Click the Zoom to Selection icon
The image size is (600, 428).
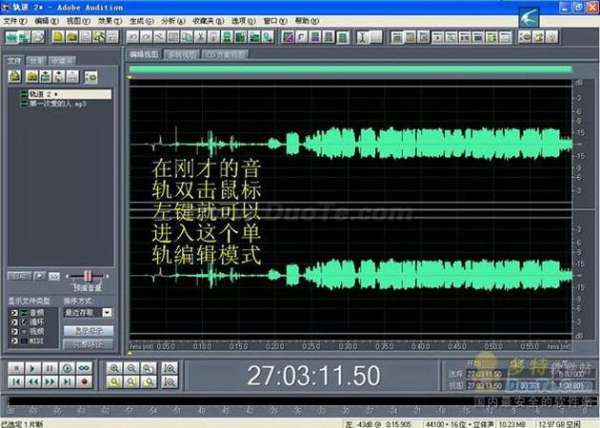(x=114, y=382)
